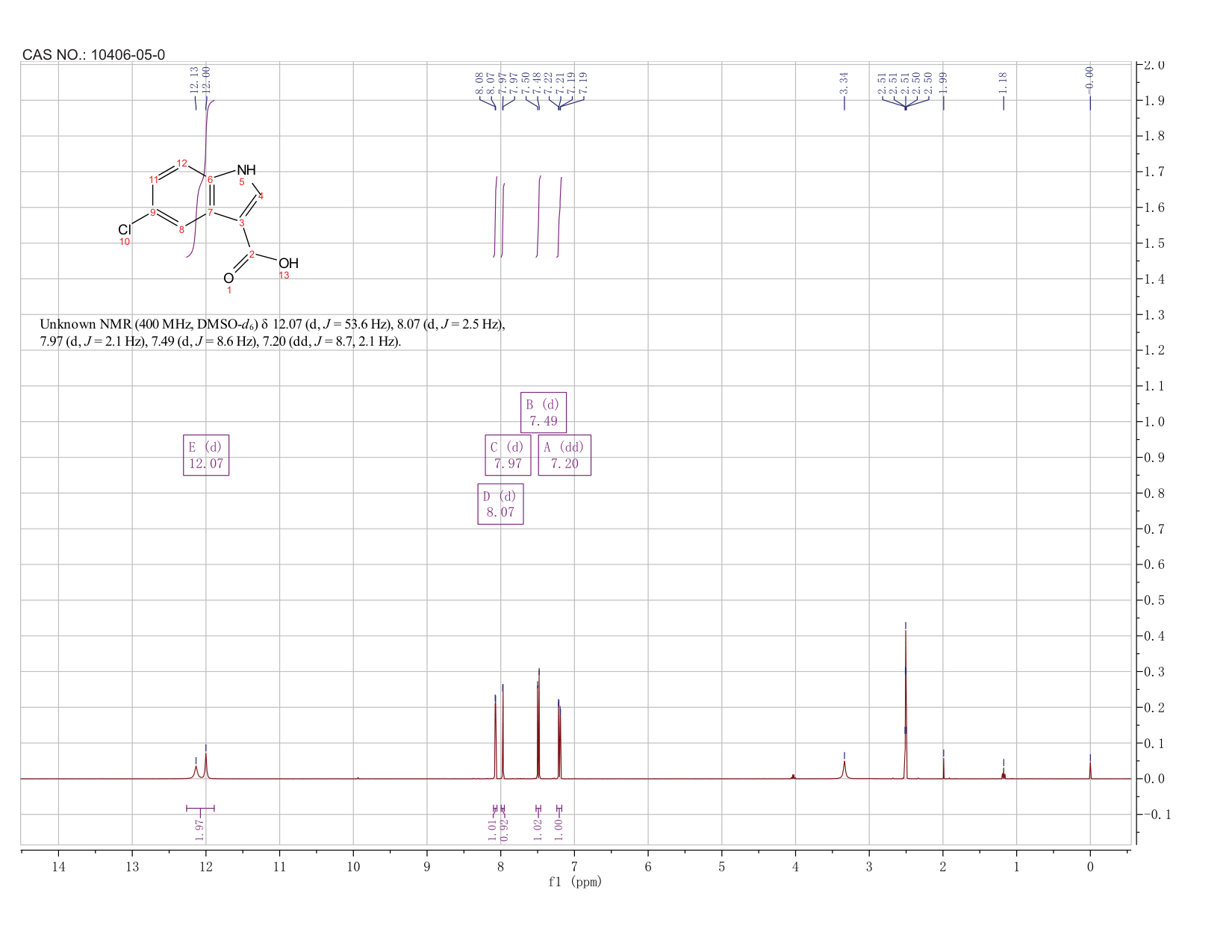This screenshot has width=1232, height=952.
Task: Select the OH group in the structure
Action: [288, 263]
